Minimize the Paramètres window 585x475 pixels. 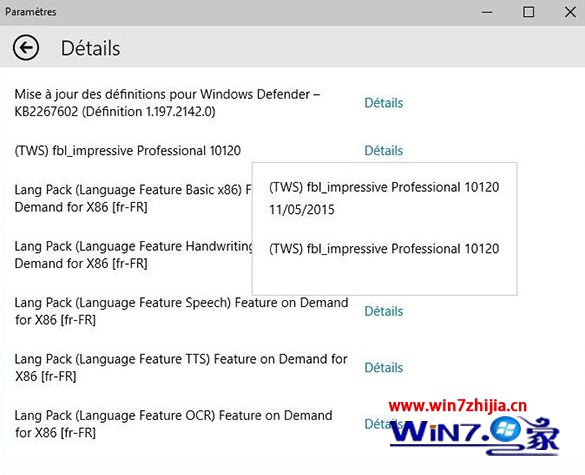[487, 12]
